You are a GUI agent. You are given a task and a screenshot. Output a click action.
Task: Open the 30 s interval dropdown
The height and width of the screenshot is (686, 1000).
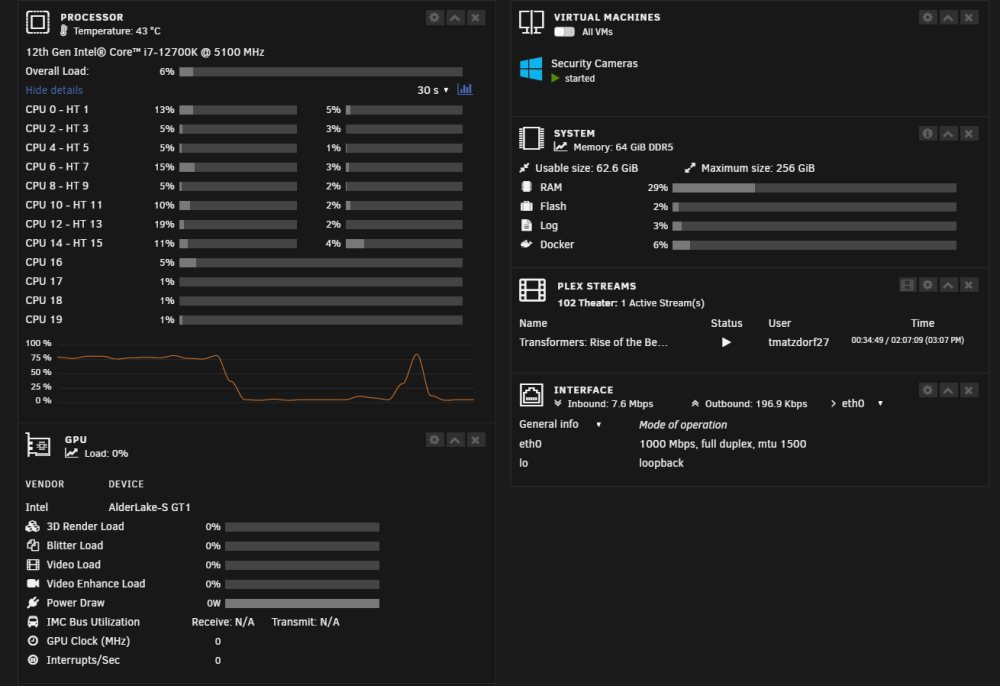(433, 91)
